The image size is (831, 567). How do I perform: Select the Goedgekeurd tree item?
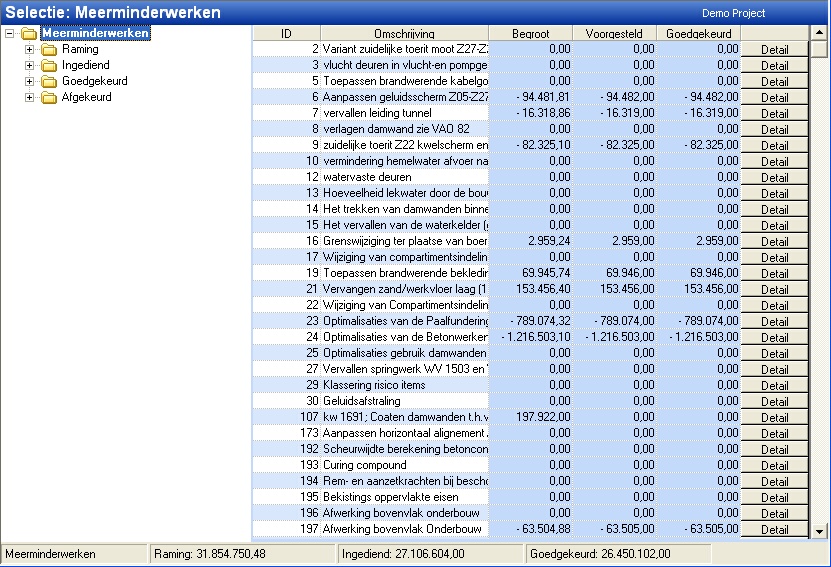pos(94,81)
